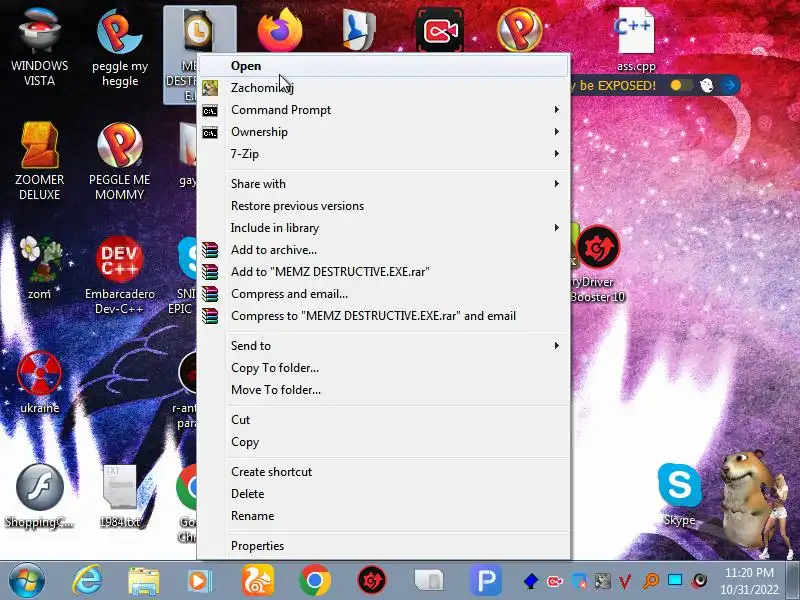
Task: Select the Embarcadero Dev-C++ desktop icon
Action: pyautogui.click(x=119, y=276)
